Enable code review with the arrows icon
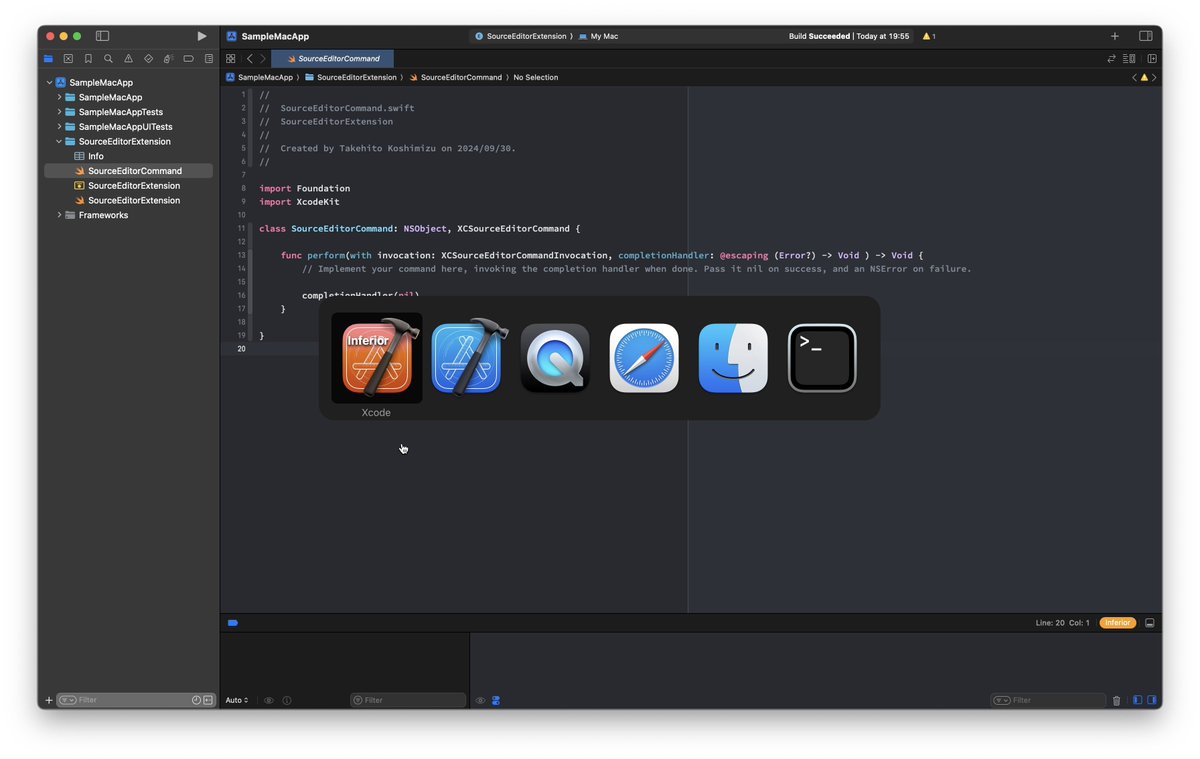 [x=1111, y=59]
